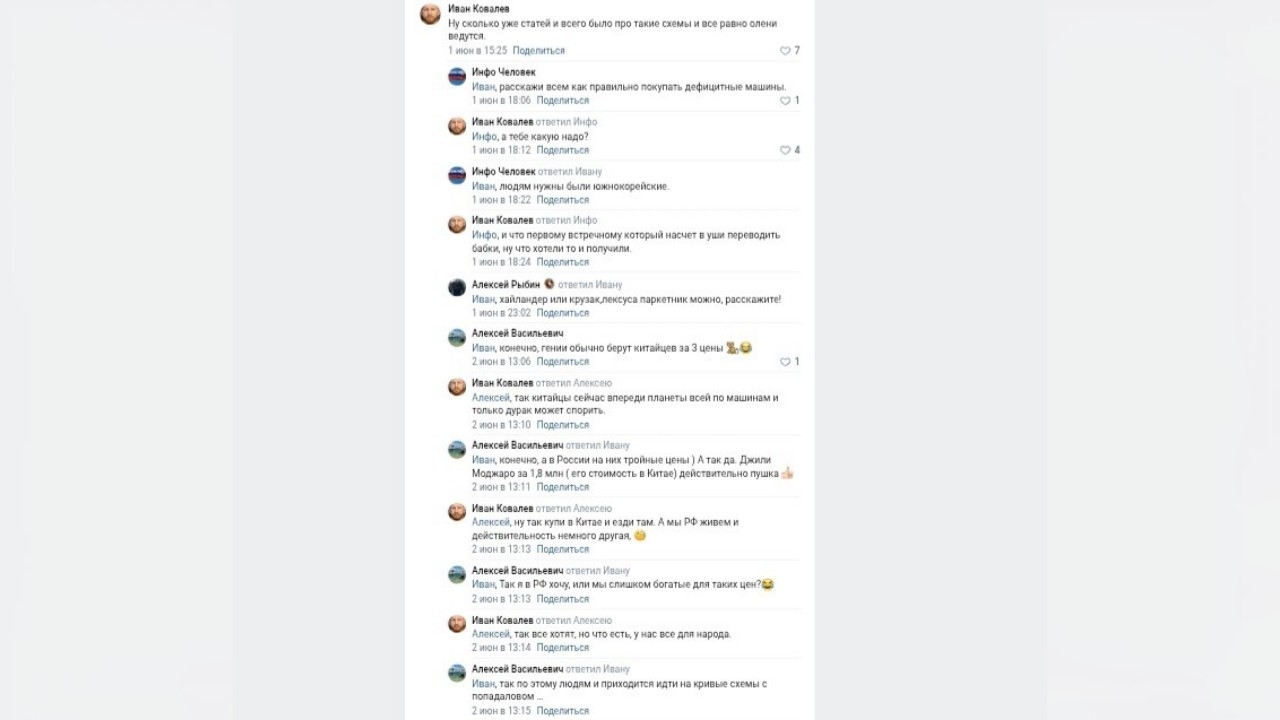Viewport: 1280px width, 720px height.
Task: Click the 'Алексей' mention in the 13:13 reply
Action: click(x=490, y=522)
